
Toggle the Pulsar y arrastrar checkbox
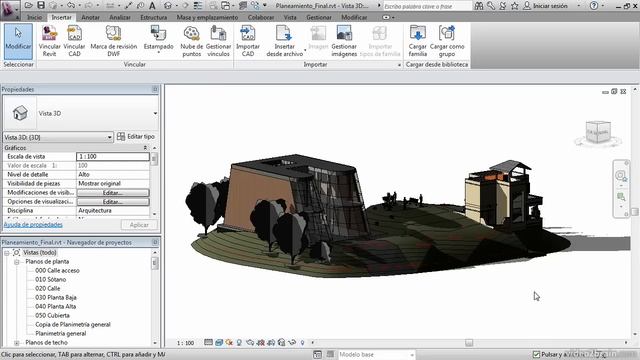536,354
